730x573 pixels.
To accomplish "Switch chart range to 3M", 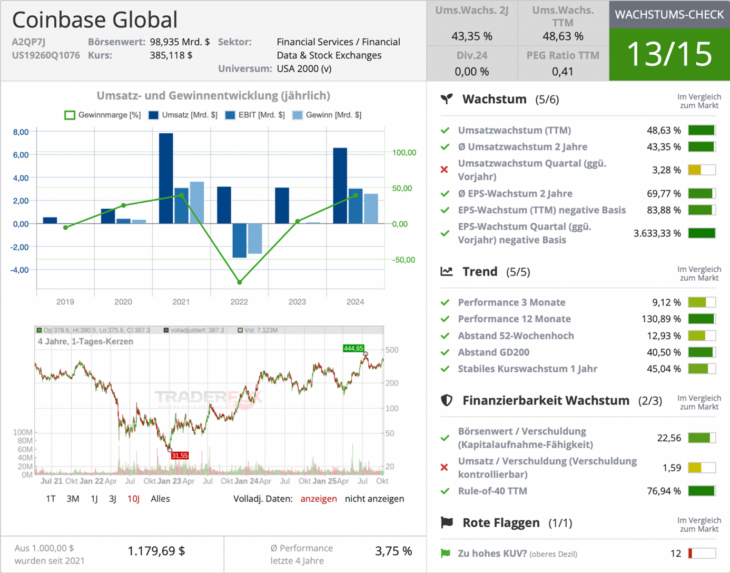I will (72, 498).
